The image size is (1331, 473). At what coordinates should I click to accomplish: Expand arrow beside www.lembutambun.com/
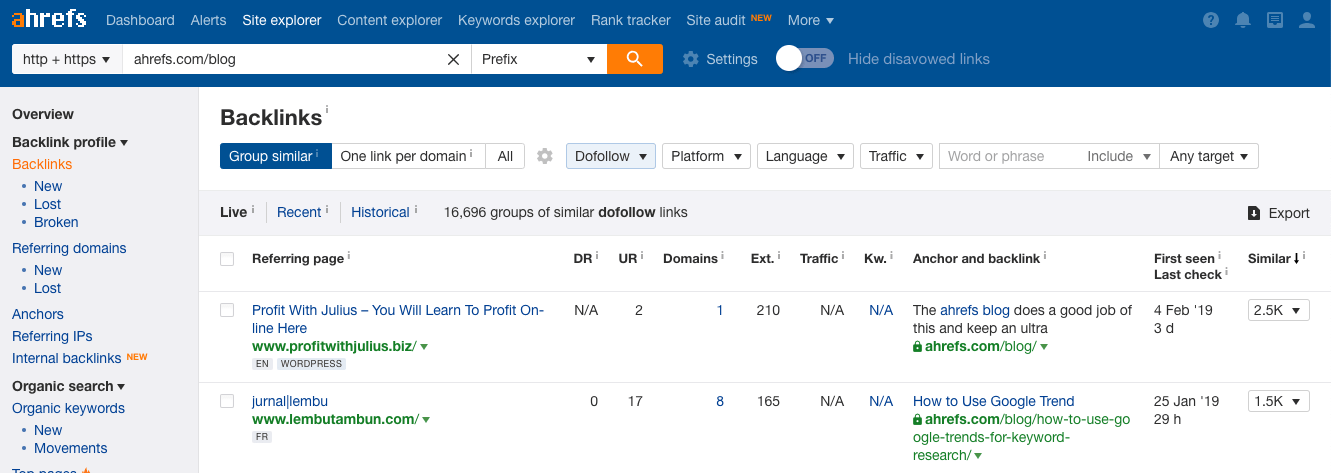(424, 420)
